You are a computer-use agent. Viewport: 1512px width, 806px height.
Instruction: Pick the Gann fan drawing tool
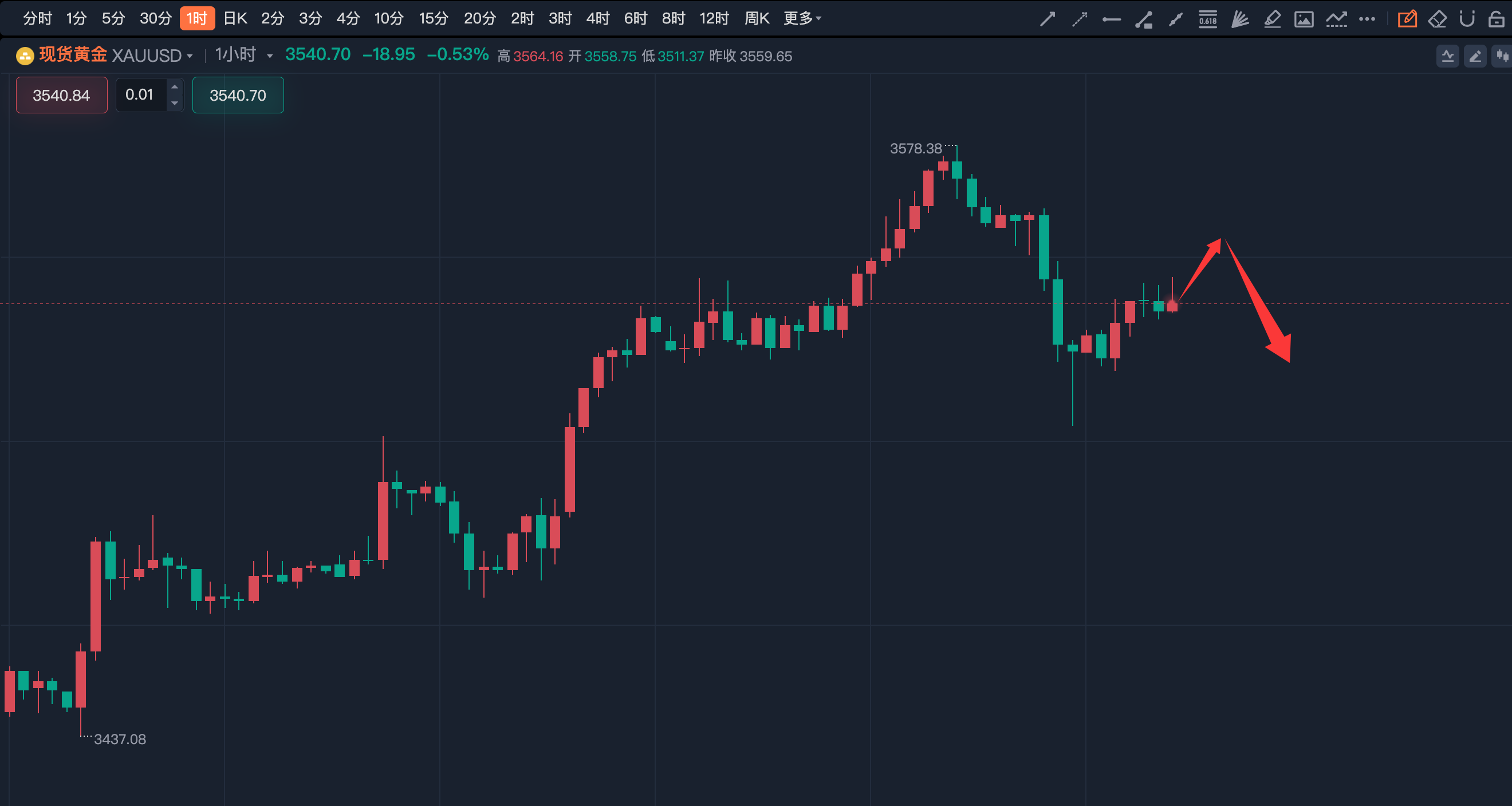coord(1239,19)
